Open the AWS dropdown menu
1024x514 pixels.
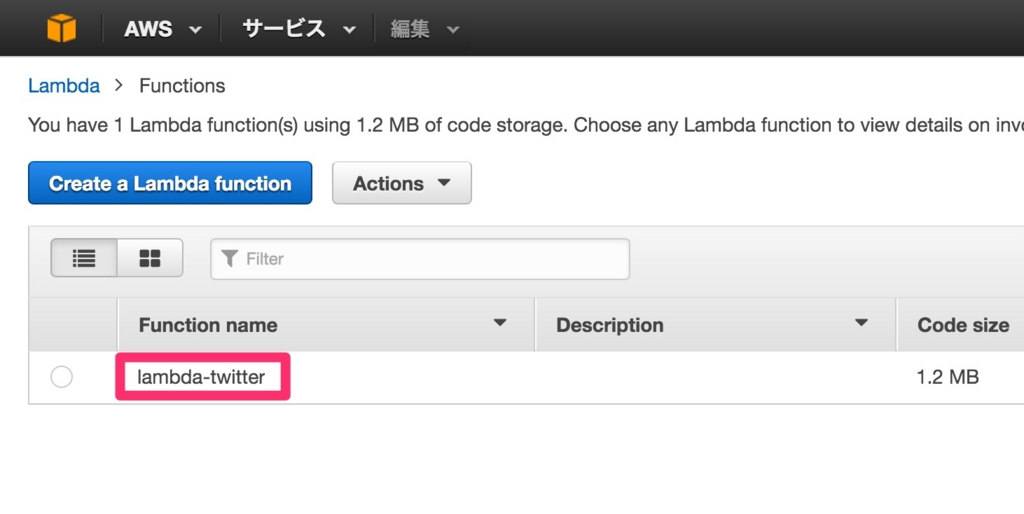pyautogui.click(x=163, y=29)
